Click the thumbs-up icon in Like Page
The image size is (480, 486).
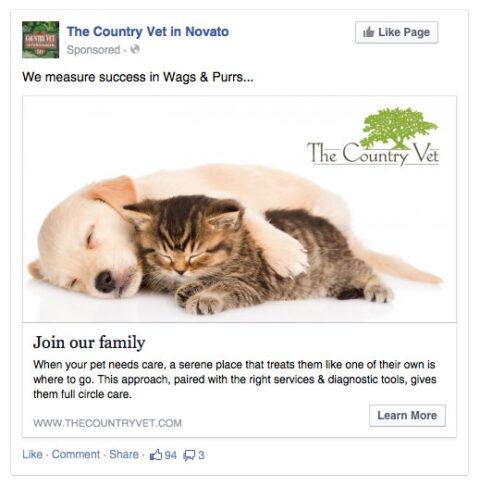[x=368, y=32]
